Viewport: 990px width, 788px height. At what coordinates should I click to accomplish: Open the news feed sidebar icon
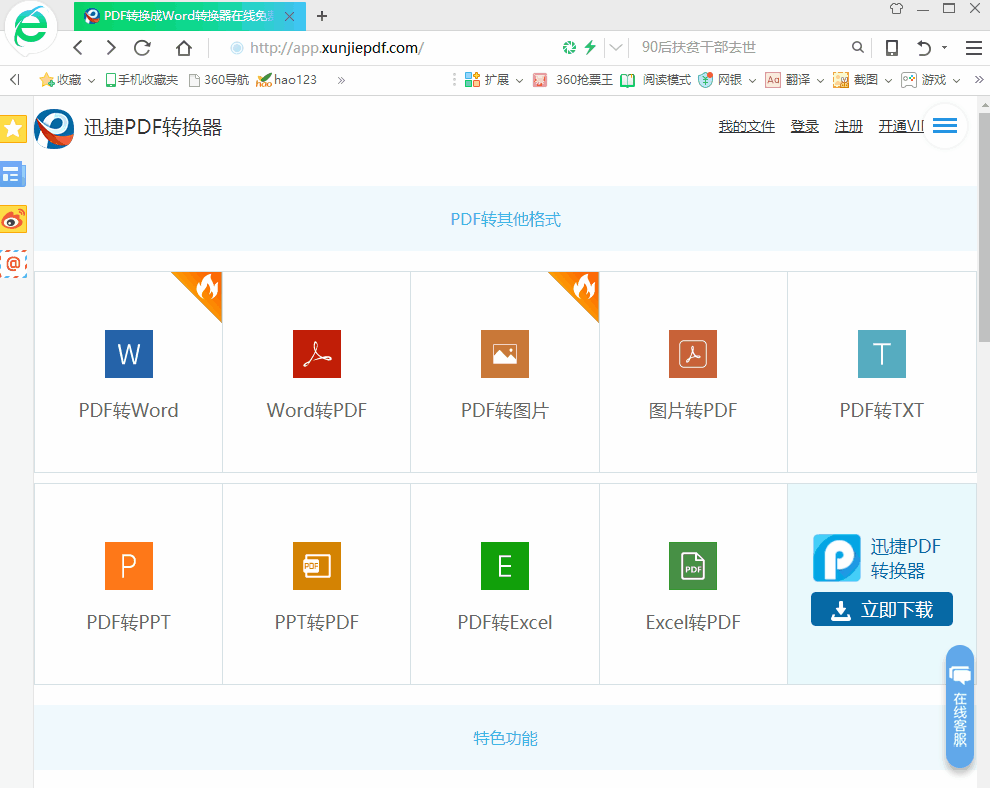(x=13, y=174)
